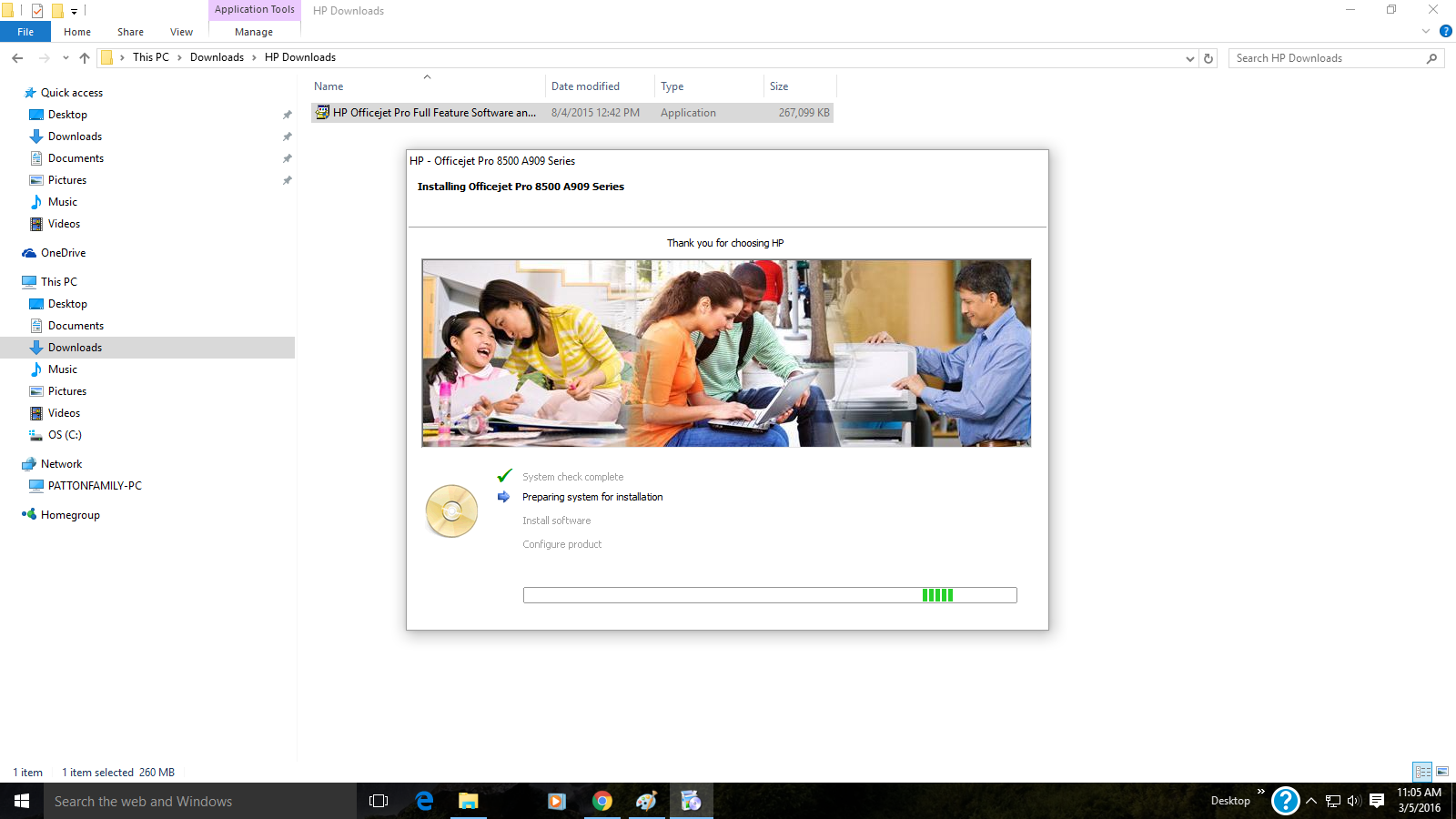
Task: Click the Properties icon in the title bar
Action: pos(37,11)
